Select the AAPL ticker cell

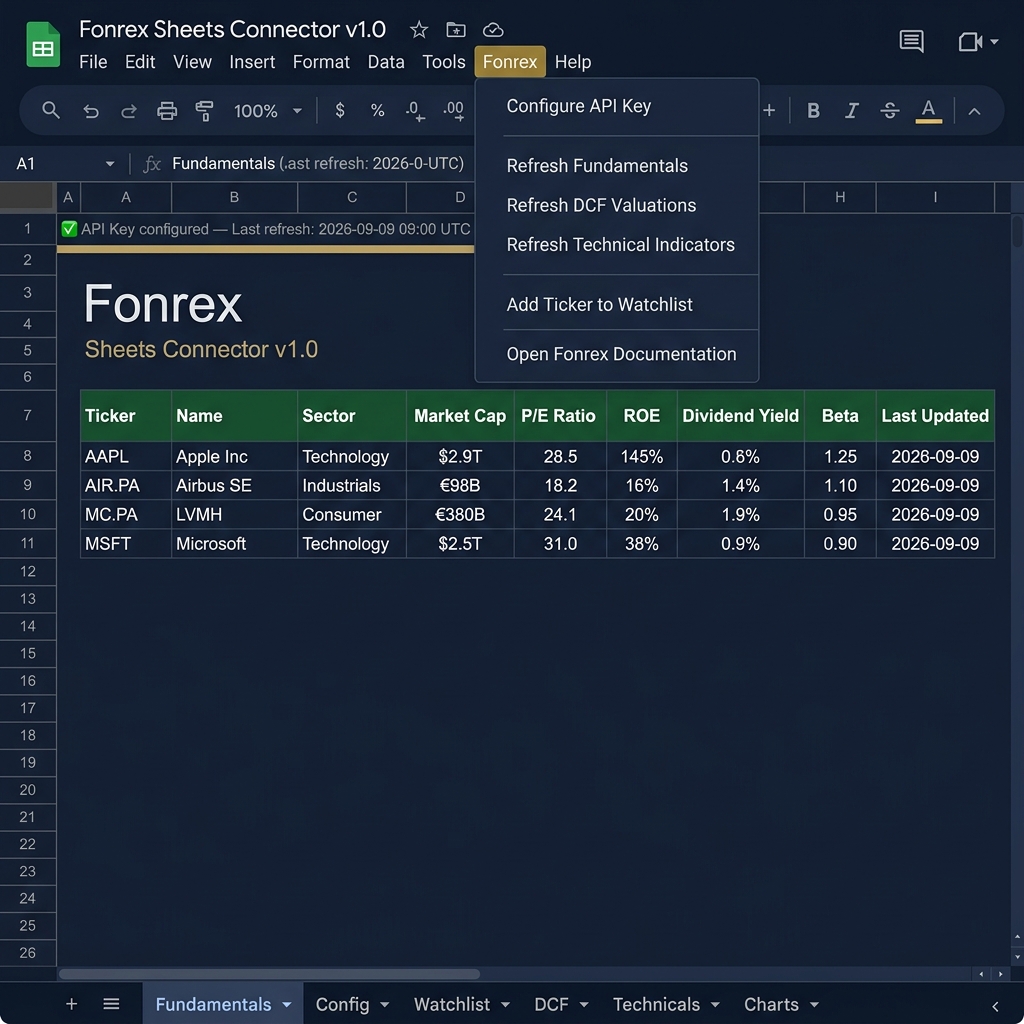(x=125, y=456)
